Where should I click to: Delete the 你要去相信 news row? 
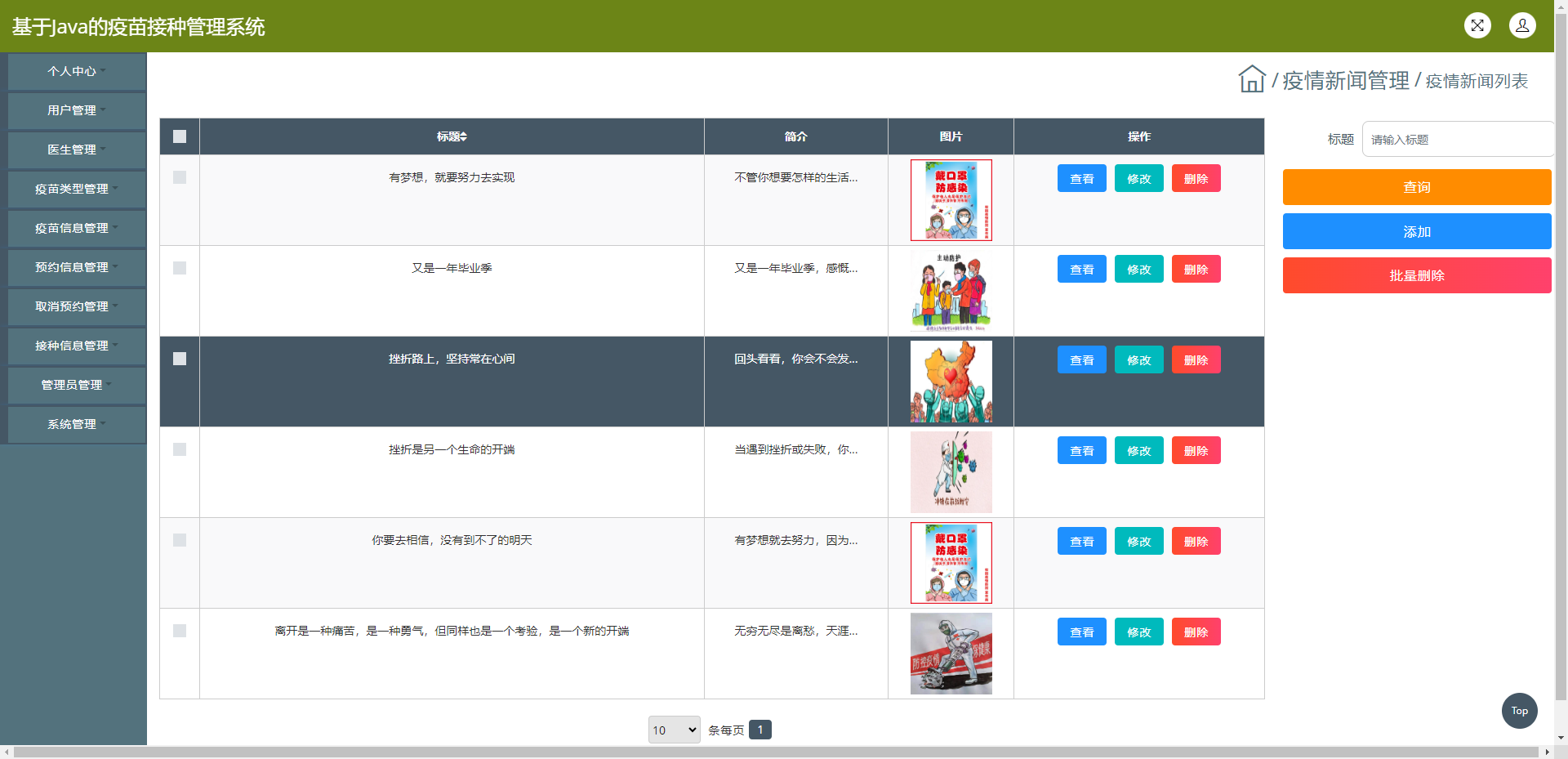(x=1196, y=541)
